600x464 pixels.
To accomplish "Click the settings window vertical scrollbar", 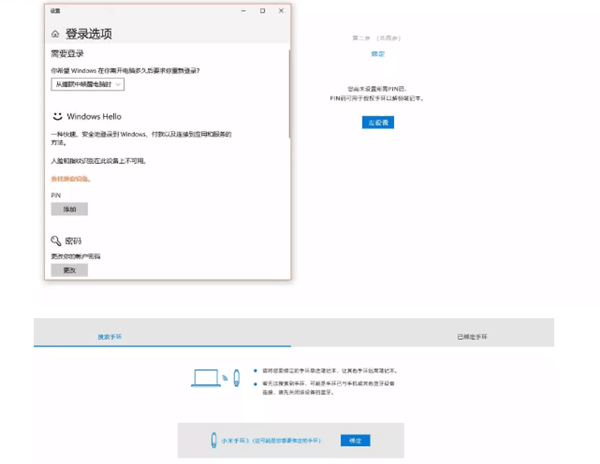I will click(289, 94).
